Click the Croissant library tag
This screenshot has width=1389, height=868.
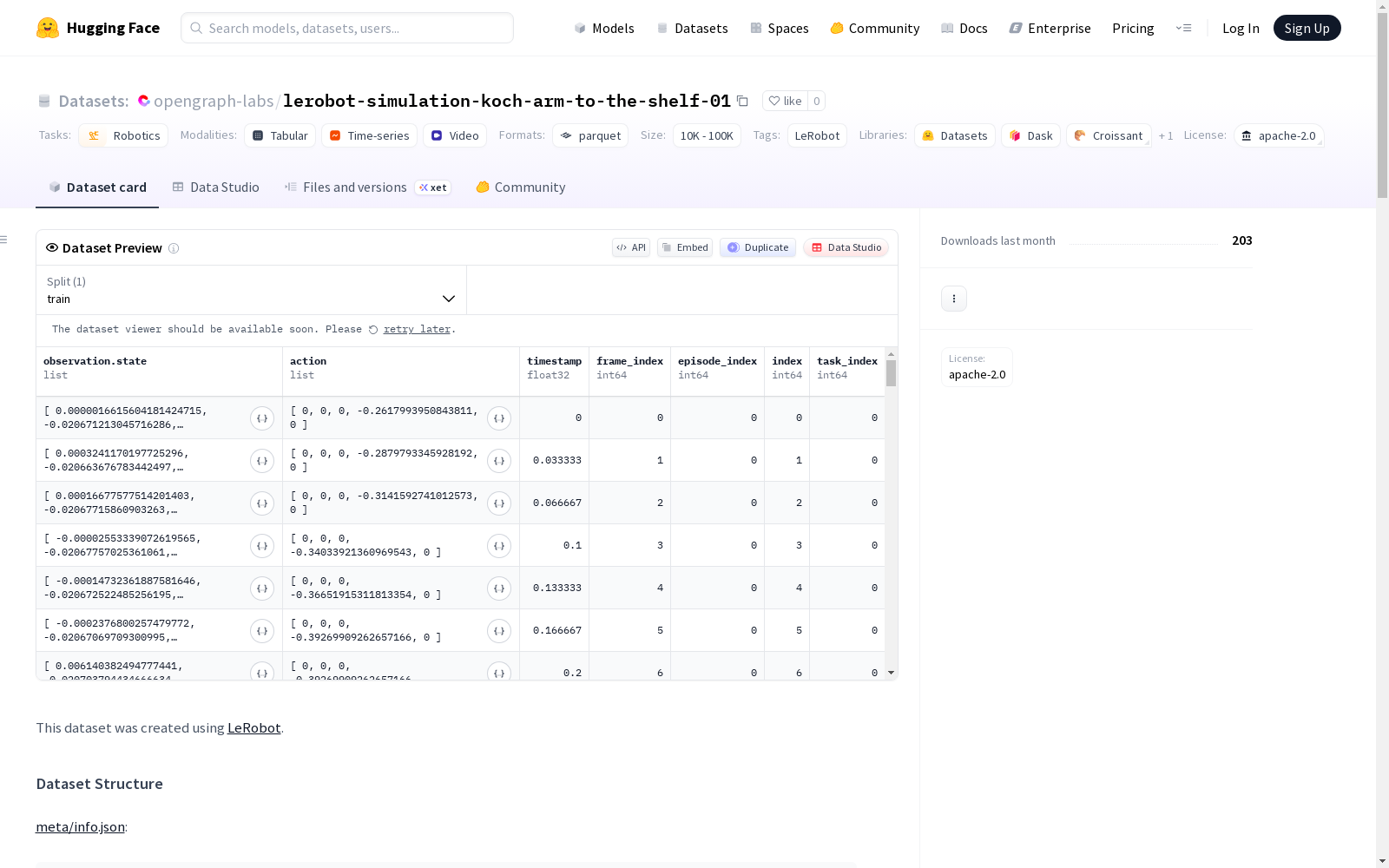tap(1109, 135)
